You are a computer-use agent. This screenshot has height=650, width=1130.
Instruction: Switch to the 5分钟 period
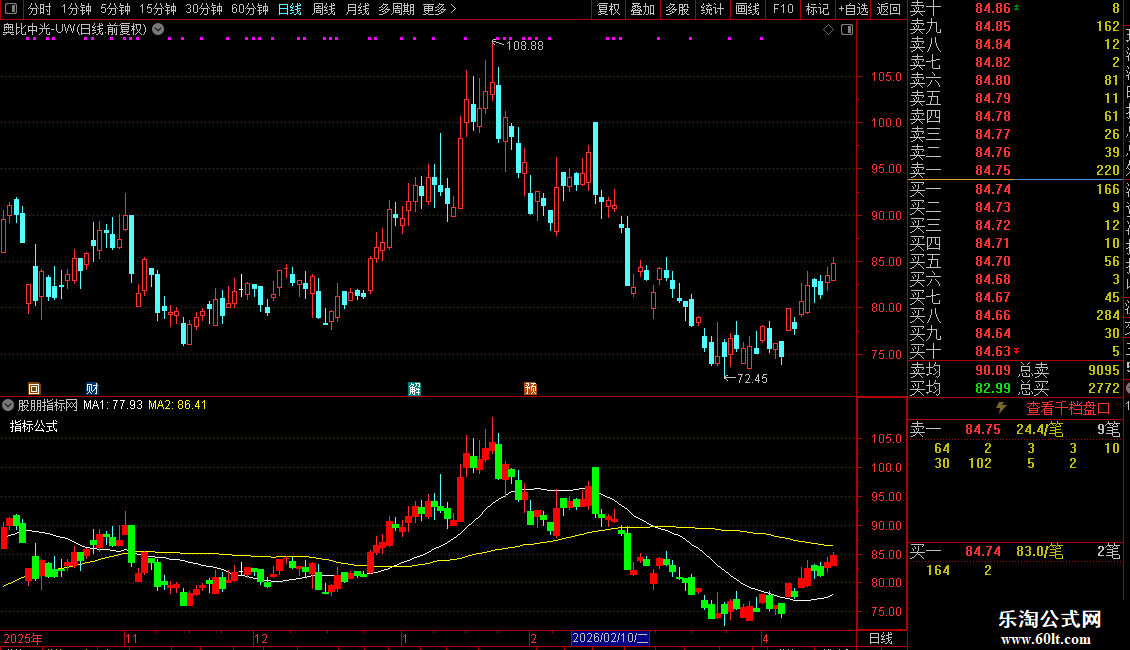115,9
